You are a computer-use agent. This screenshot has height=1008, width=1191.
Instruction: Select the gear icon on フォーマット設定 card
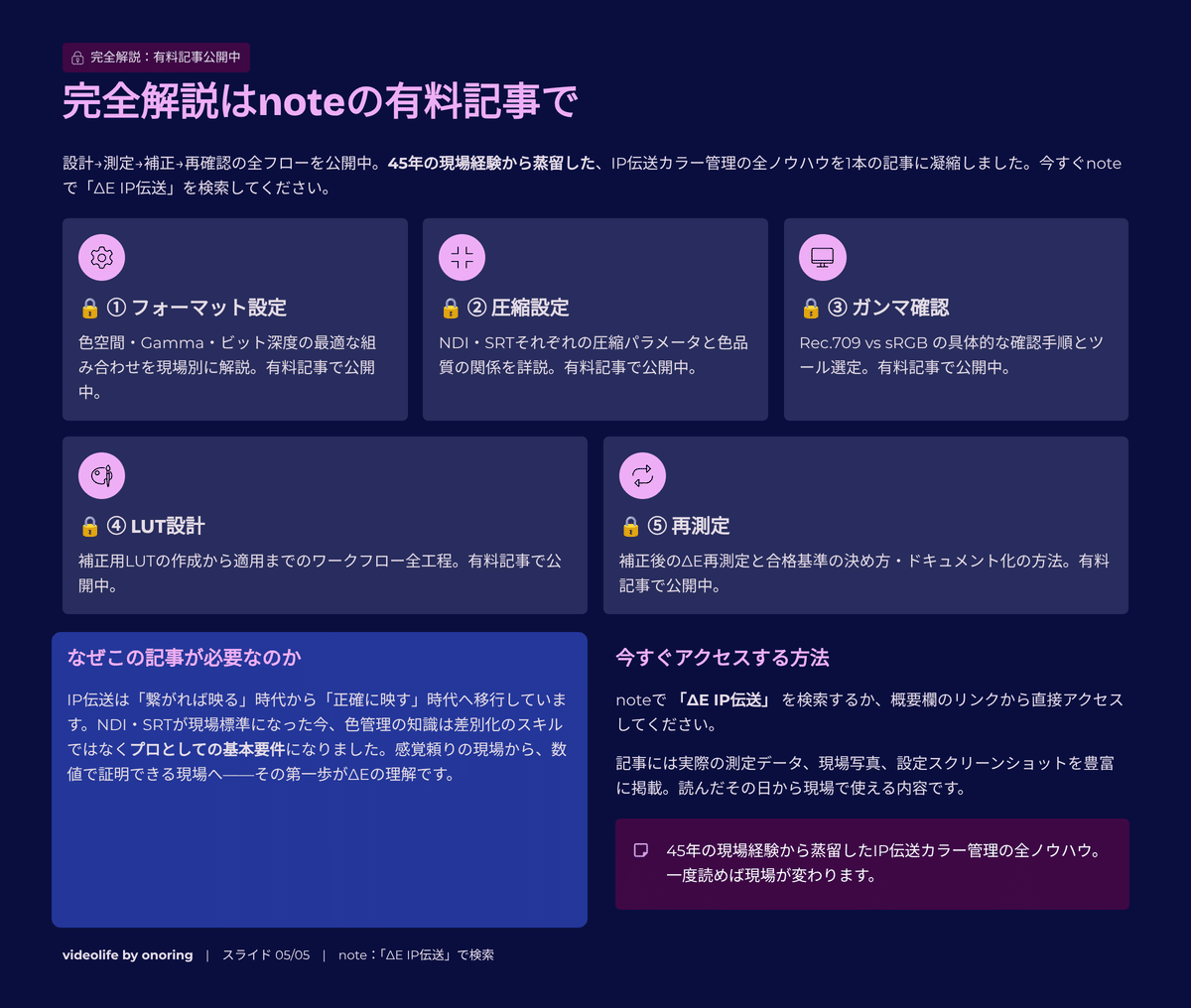tap(101, 257)
